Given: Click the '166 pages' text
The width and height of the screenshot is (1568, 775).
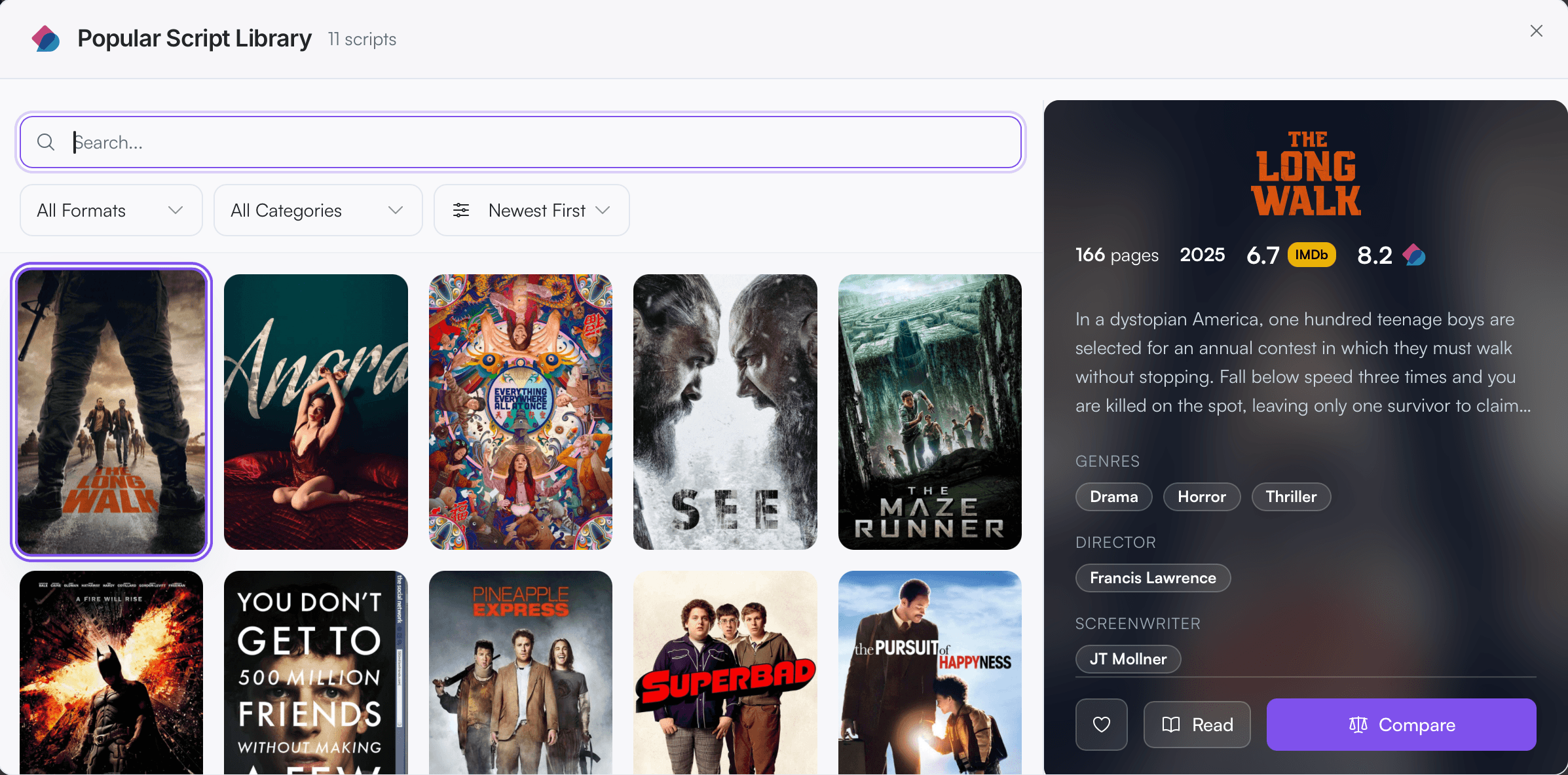Looking at the screenshot, I should 1117,255.
